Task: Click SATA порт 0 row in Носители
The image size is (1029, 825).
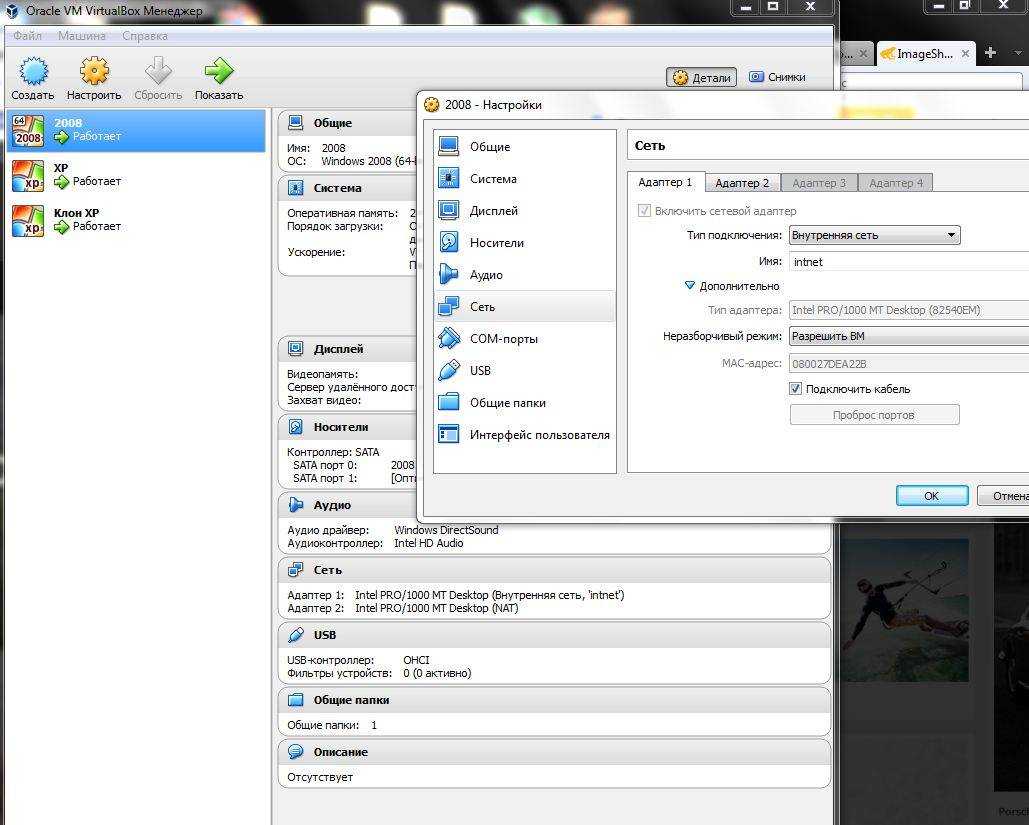Action: (x=354, y=465)
